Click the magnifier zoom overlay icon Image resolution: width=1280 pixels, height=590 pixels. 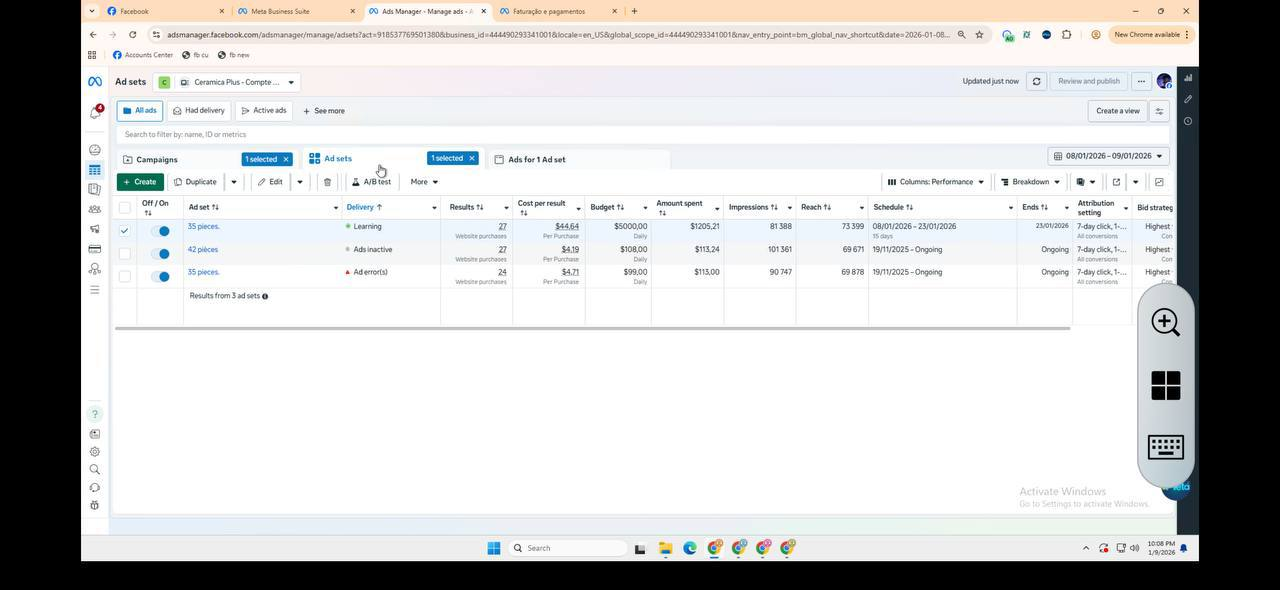1166,322
